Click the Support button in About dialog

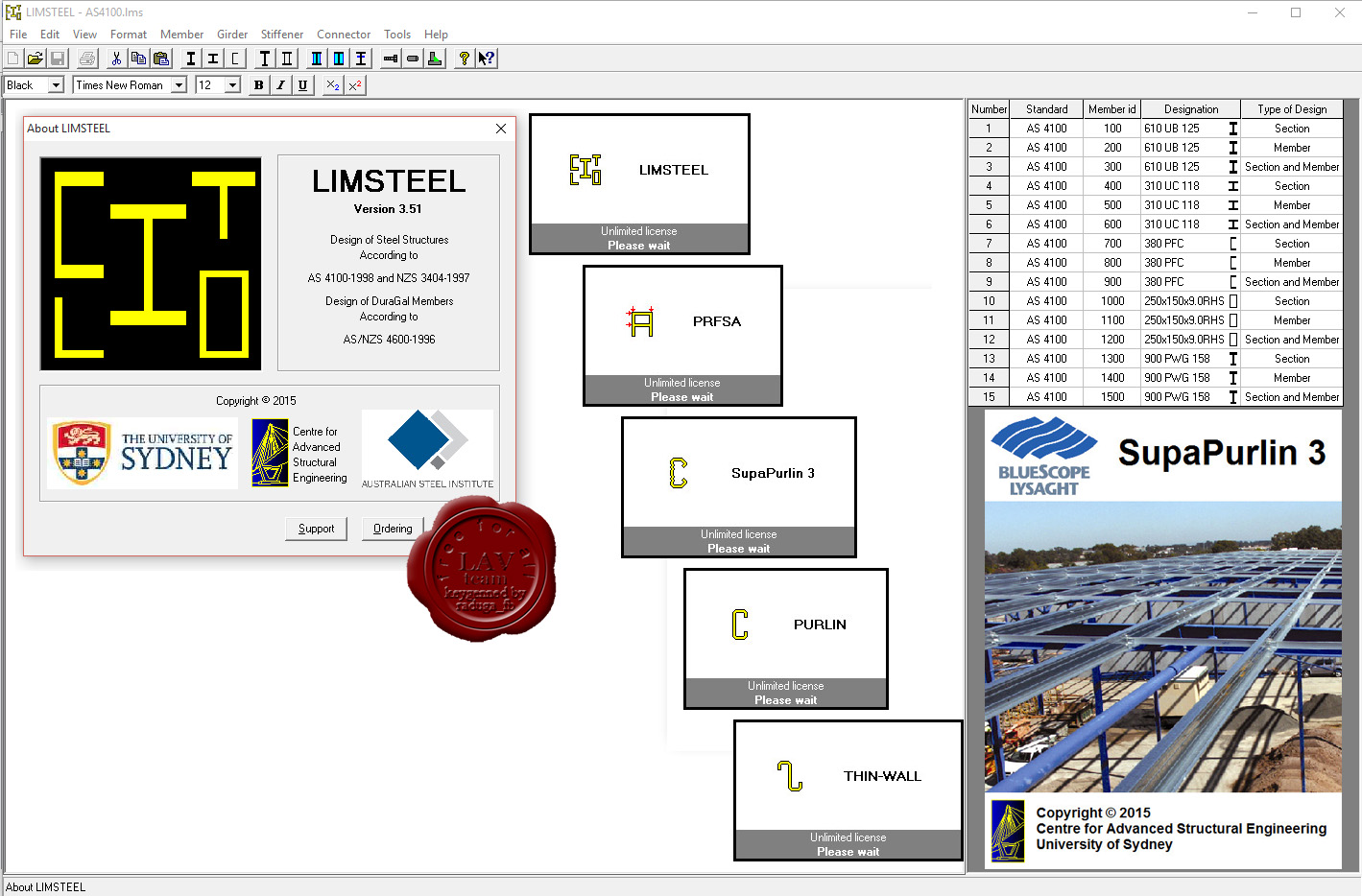point(316,529)
